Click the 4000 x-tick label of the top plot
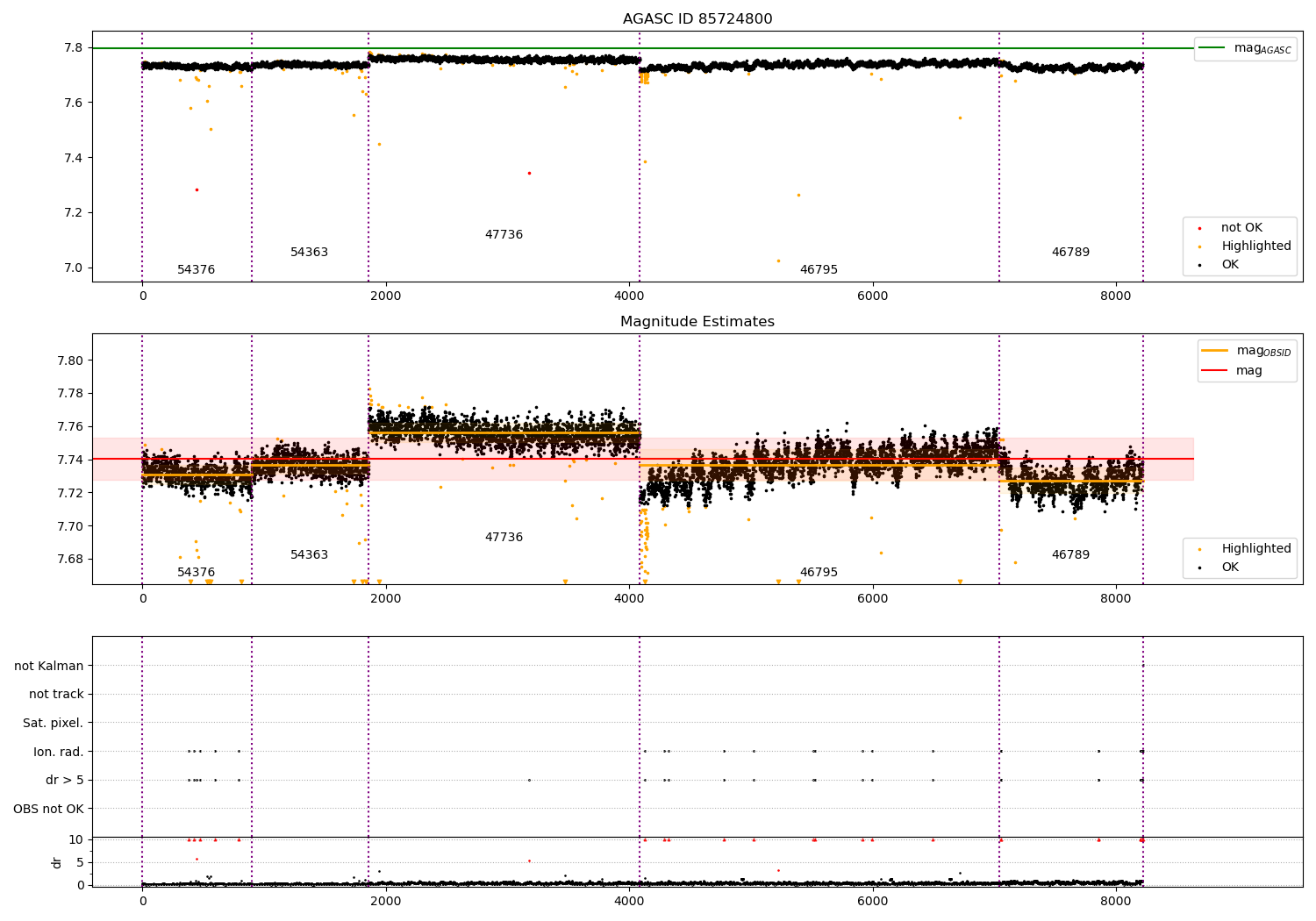This screenshot has width=1316, height=921. [x=629, y=296]
